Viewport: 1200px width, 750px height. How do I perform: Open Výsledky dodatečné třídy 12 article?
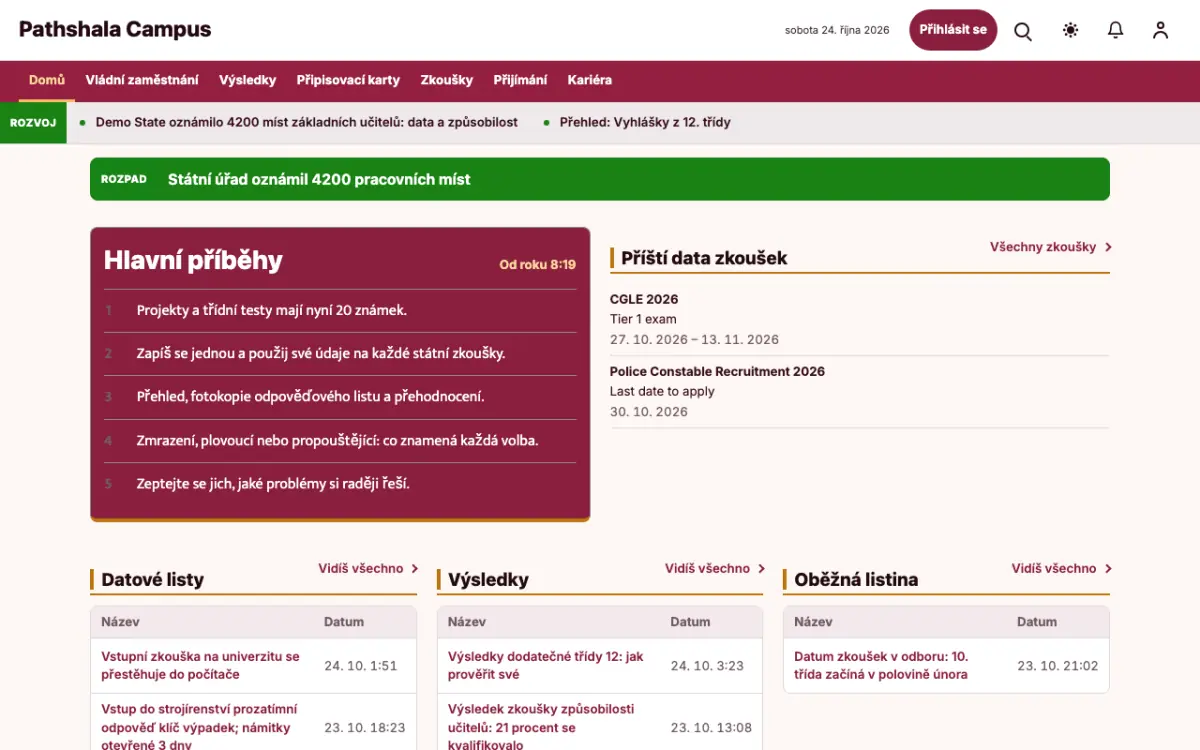coord(546,666)
